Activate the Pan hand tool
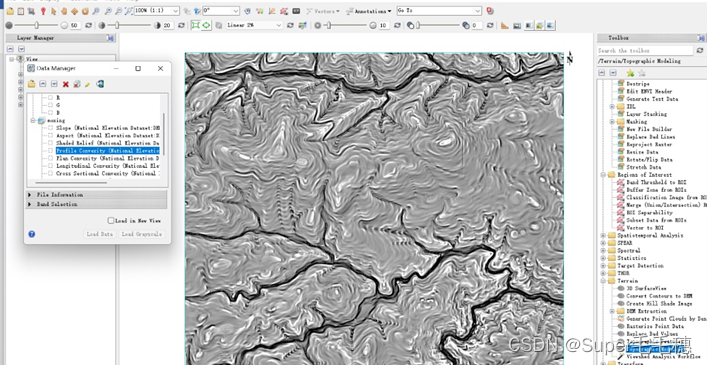This screenshot has height=365, width=707. [64, 11]
